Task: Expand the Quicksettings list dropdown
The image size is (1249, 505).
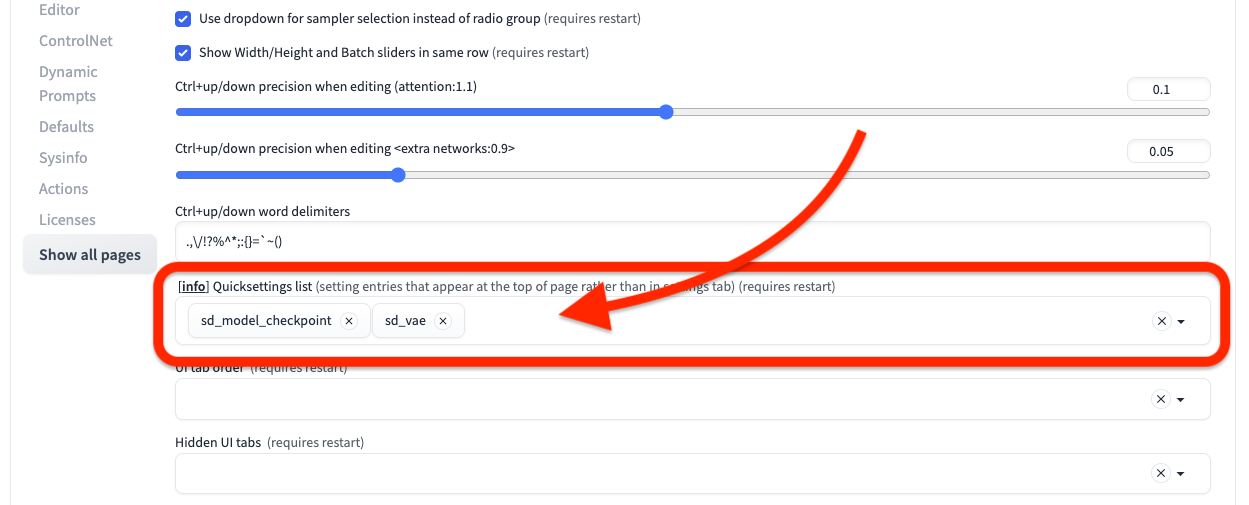Action: tap(1181, 322)
